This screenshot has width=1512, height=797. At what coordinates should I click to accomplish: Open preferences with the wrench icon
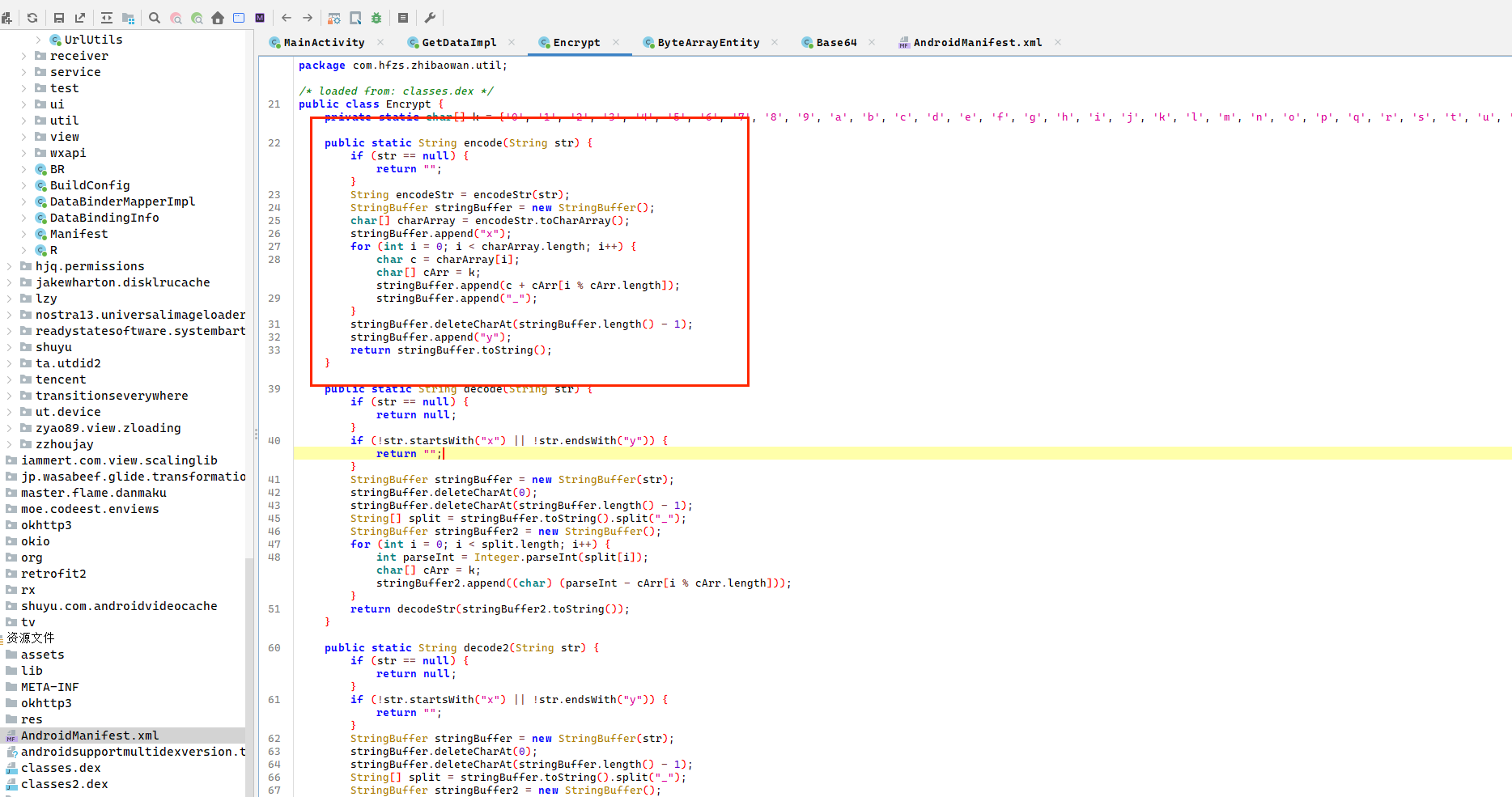pos(430,18)
